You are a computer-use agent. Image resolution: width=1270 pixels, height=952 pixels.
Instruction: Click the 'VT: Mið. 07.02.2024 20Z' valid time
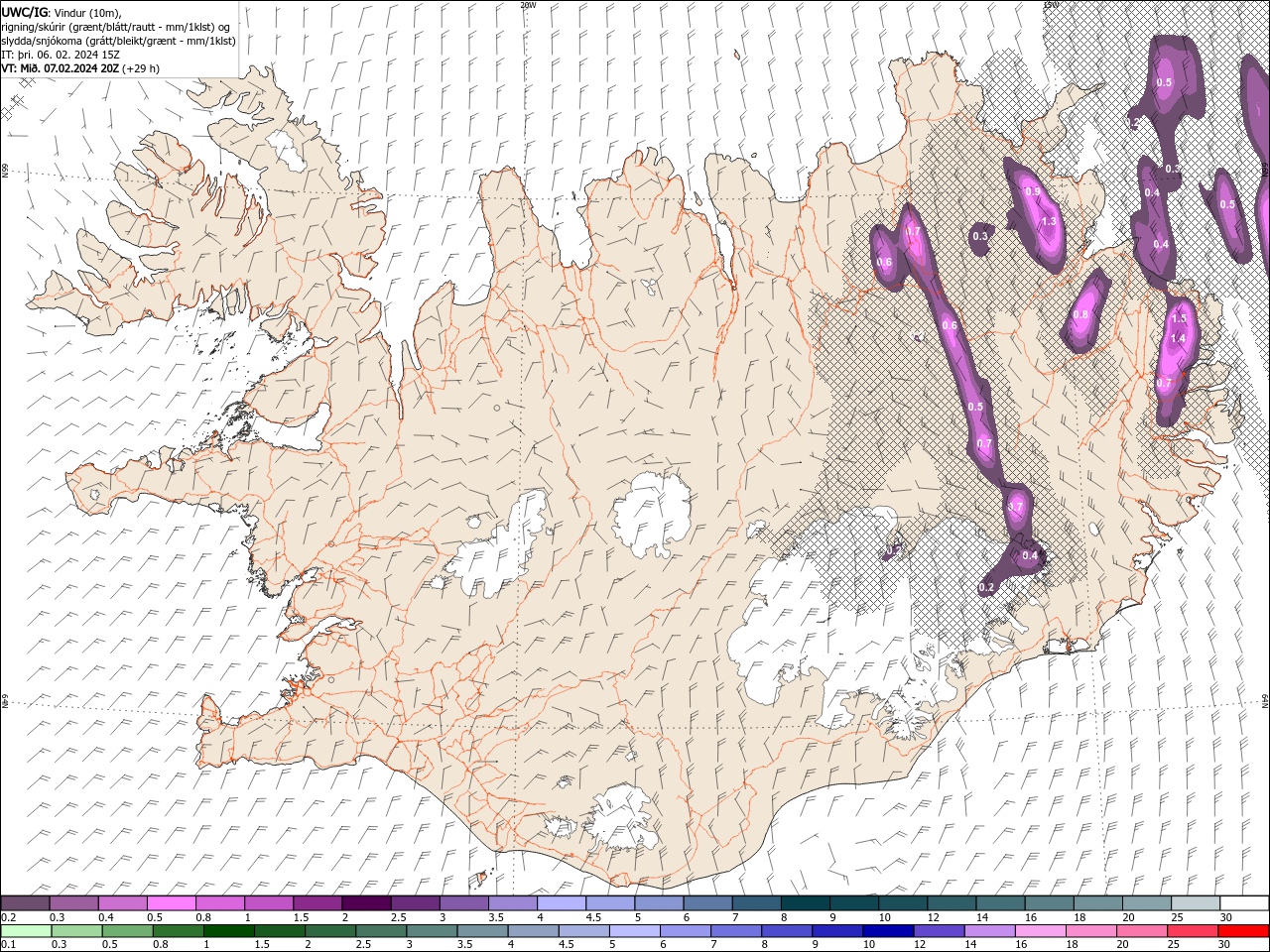click(x=59, y=68)
